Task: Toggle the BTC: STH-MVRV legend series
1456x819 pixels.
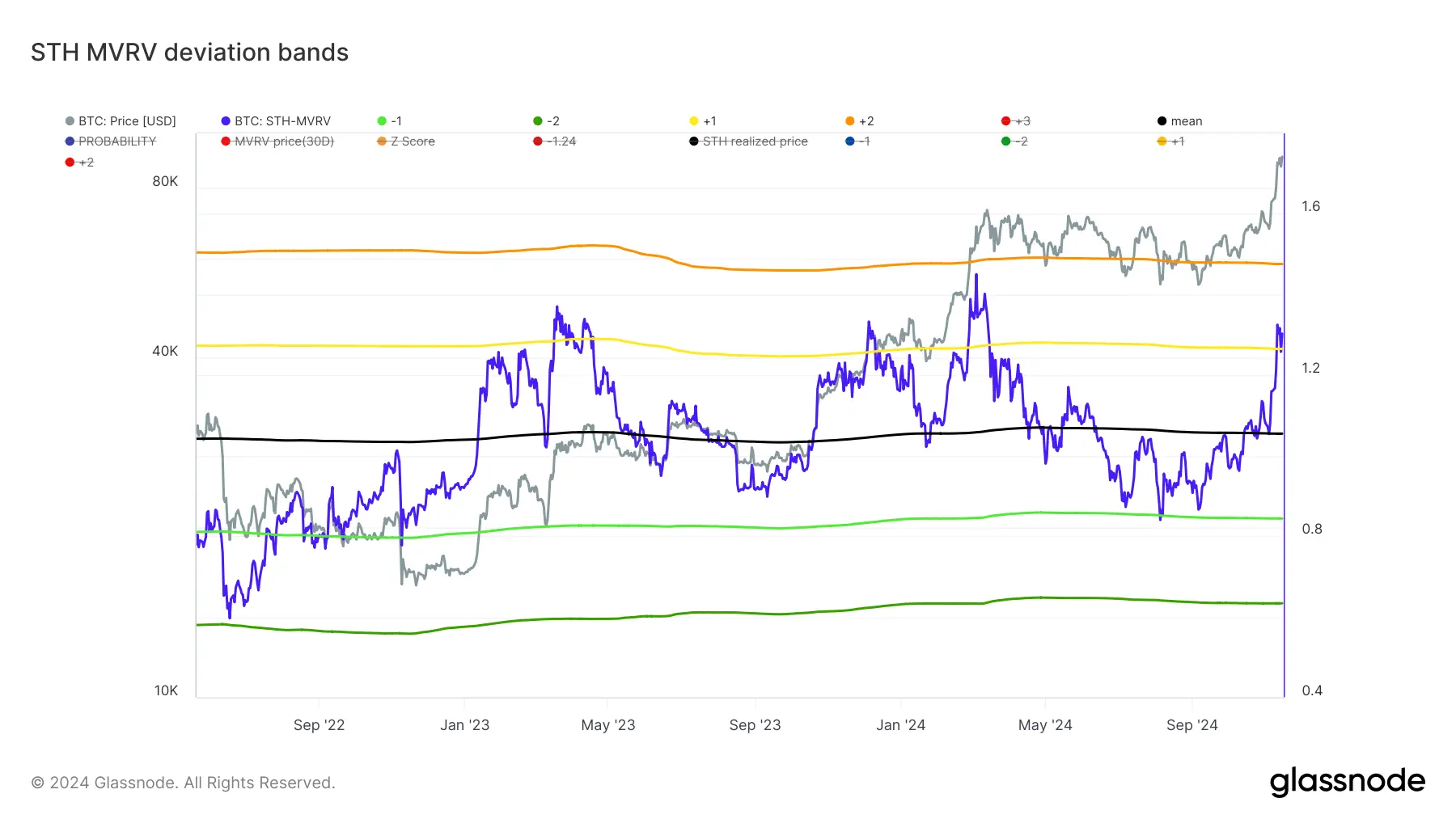Action: click(276, 121)
